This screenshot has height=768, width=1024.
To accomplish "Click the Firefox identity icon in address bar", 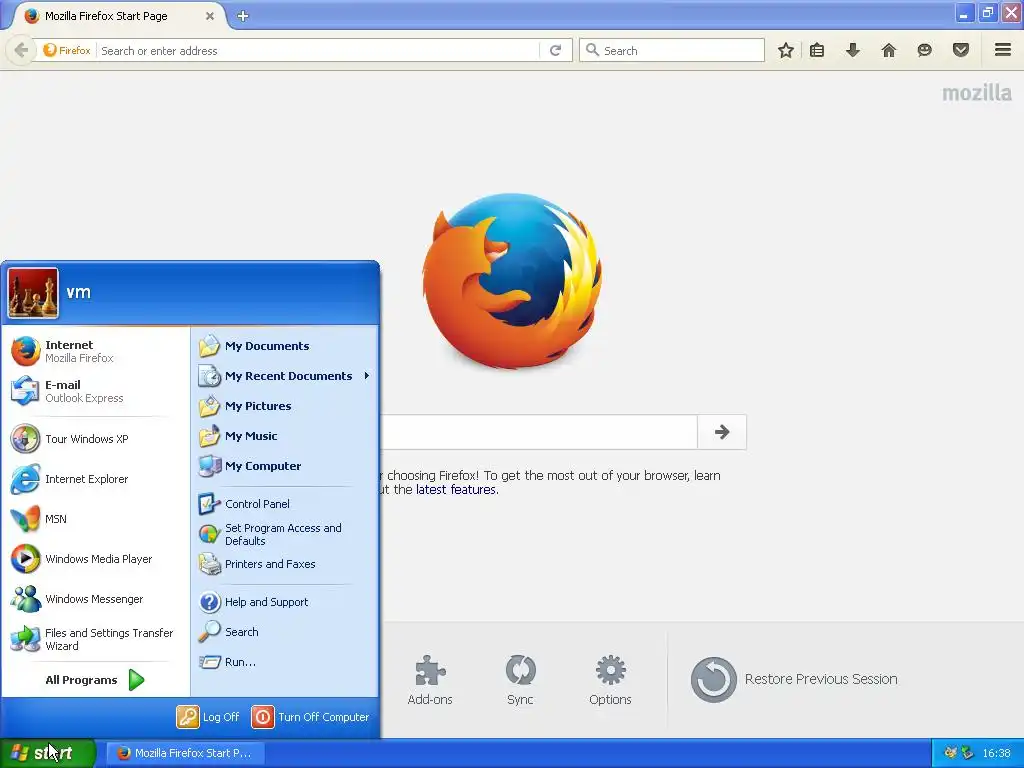I will click(x=67, y=50).
